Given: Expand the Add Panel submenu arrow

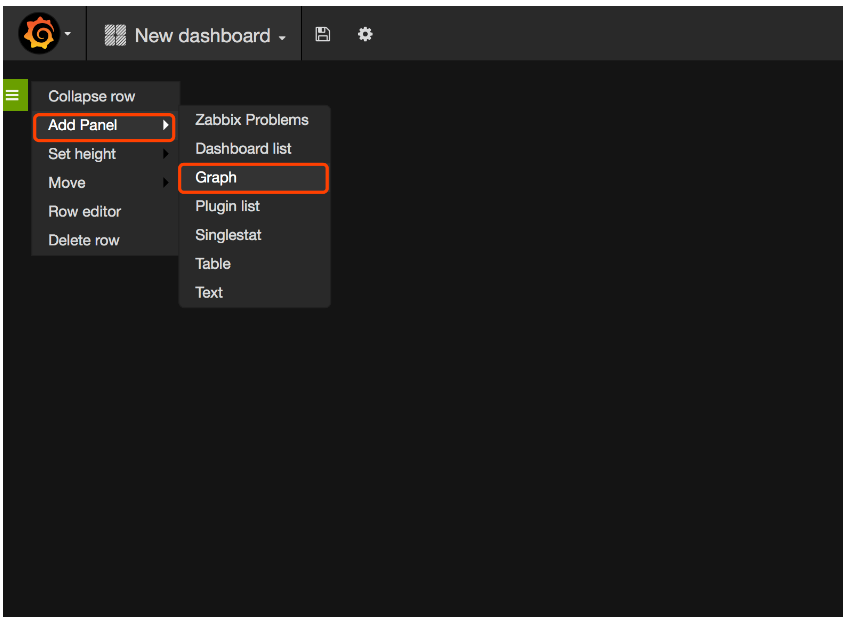Looking at the screenshot, I should point(165,125).
